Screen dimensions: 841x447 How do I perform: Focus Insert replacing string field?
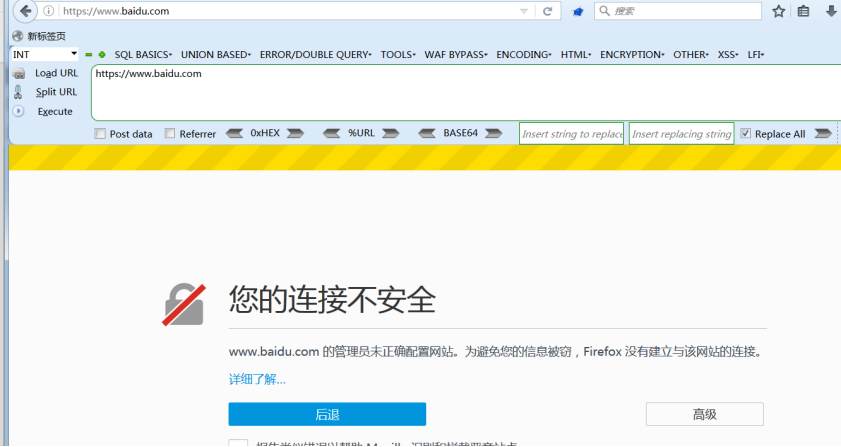click(682, 134)
